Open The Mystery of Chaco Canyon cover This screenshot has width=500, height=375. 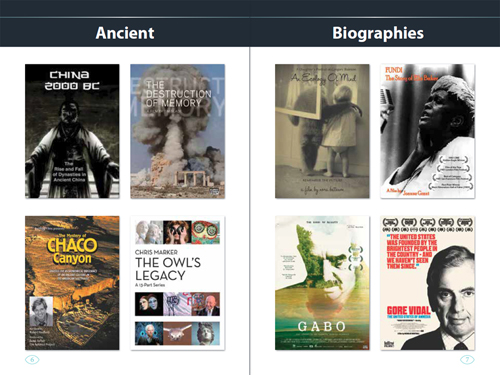tap(72, 283)
